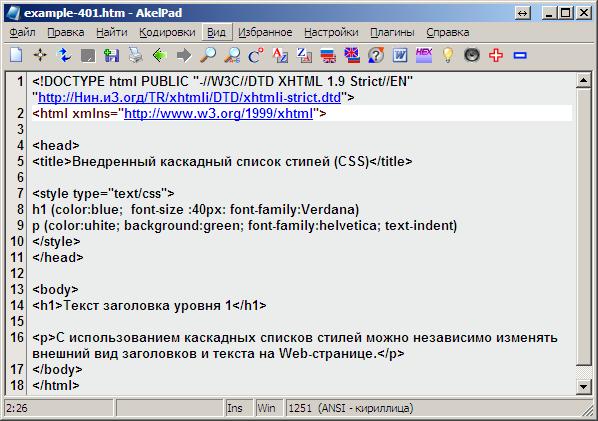Open the Плагины menu

392,32
